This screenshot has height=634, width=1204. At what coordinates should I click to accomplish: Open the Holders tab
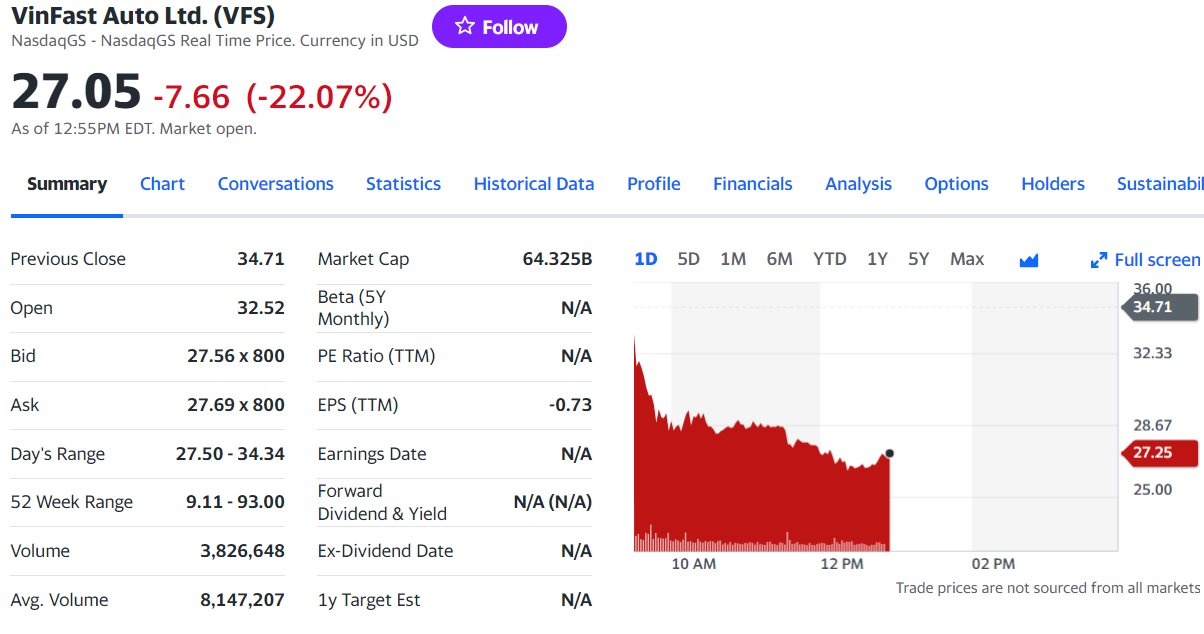(1052, 184)
